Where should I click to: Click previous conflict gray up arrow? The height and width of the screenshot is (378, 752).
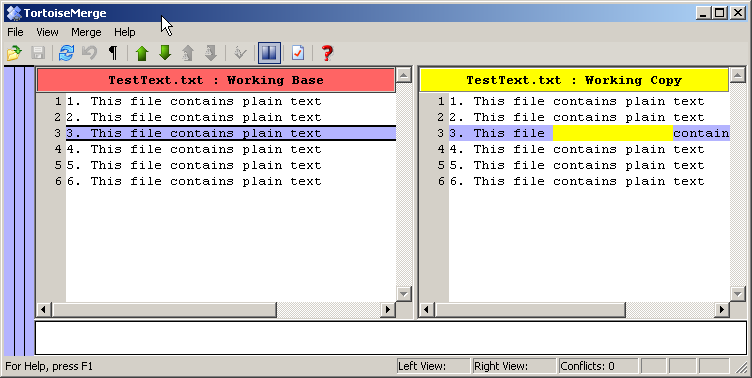tap(188, 53)
